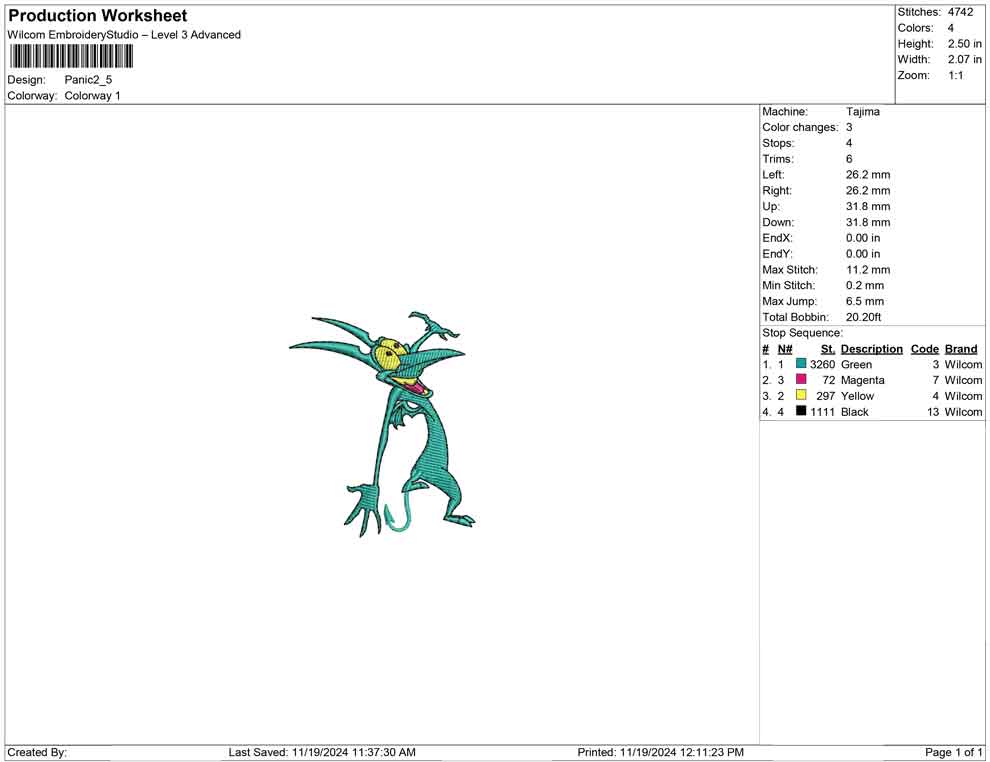
Task: Click the 'Black' description in row 4
Action: point(854,412)
